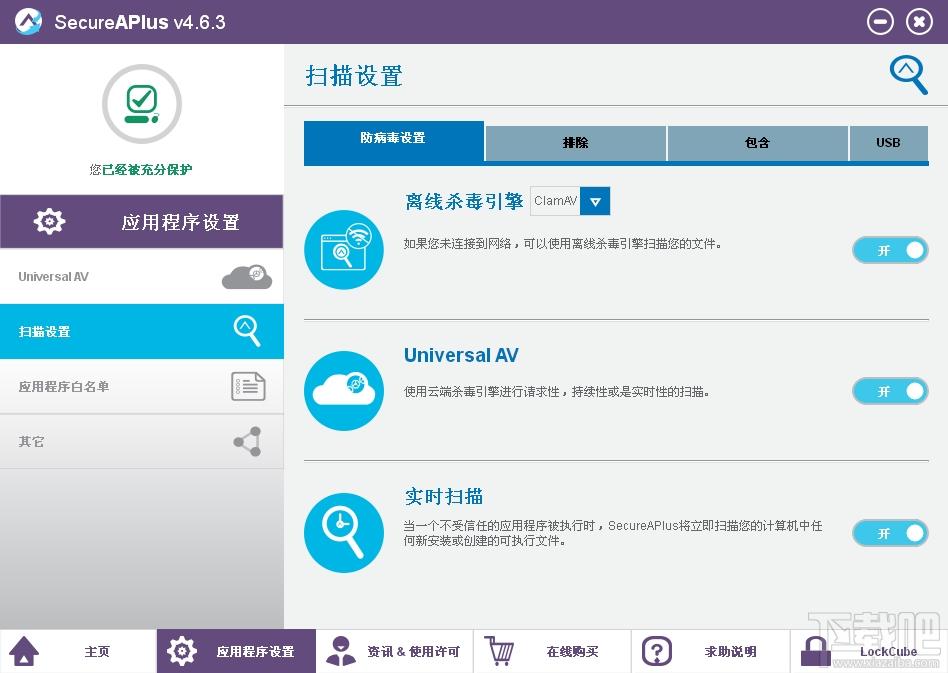This screenshot has width=948, height=673.
Task: Click the question mark help icon
Action: tap(657, 651)
